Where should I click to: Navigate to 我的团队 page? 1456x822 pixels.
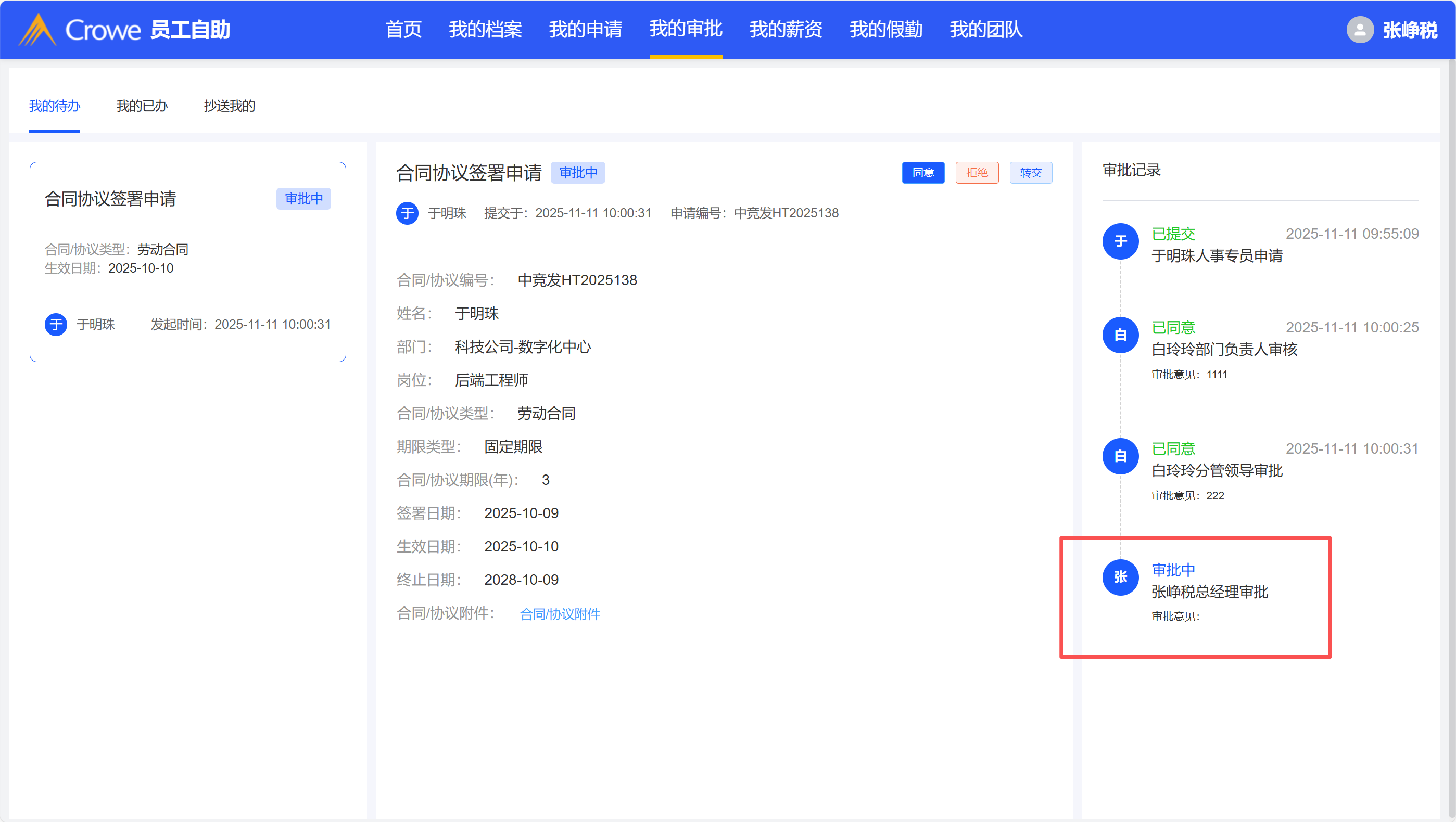click(985, 29)
